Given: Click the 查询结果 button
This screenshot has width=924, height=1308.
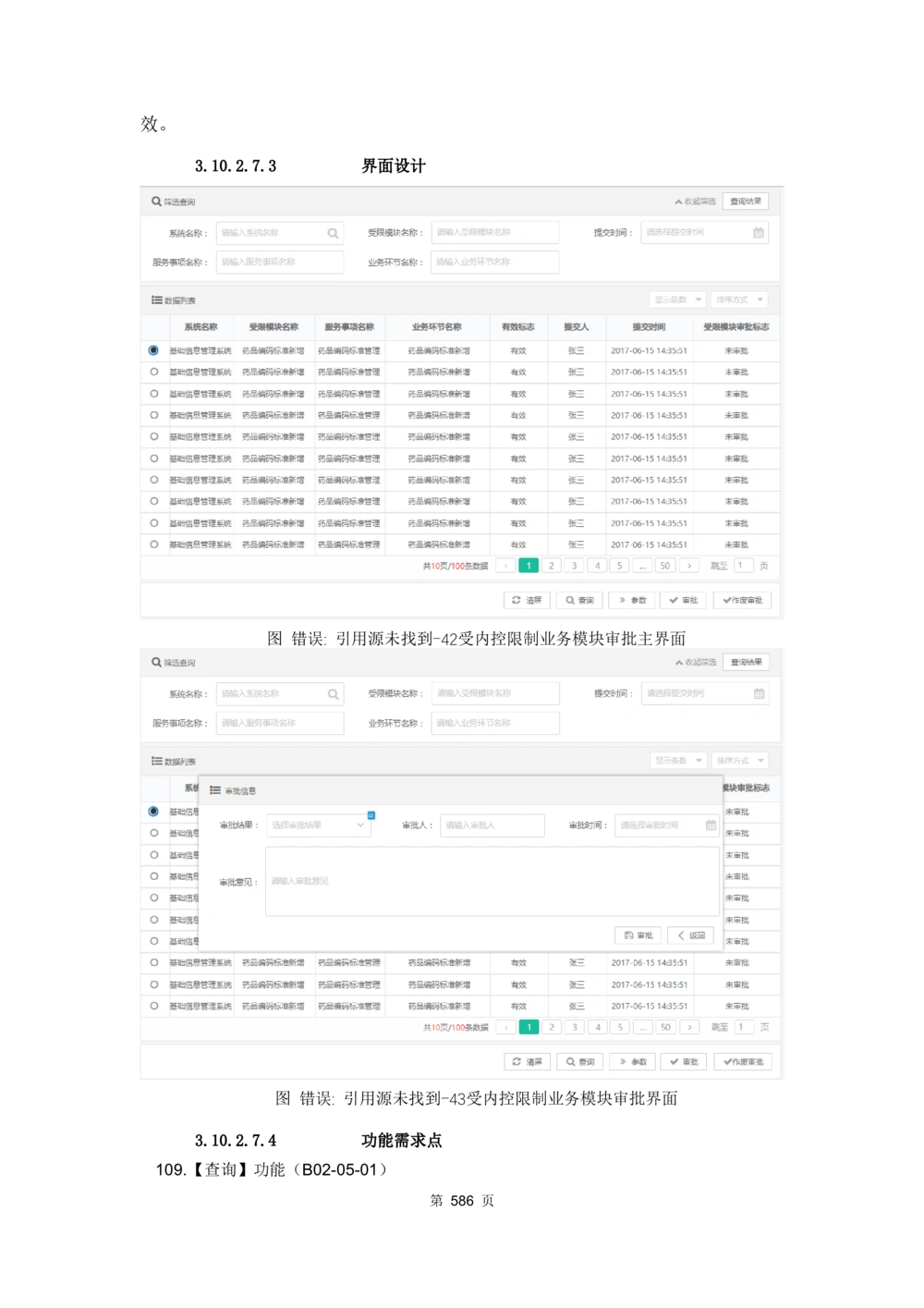Looking at the screenshot, I should point(747,200).
